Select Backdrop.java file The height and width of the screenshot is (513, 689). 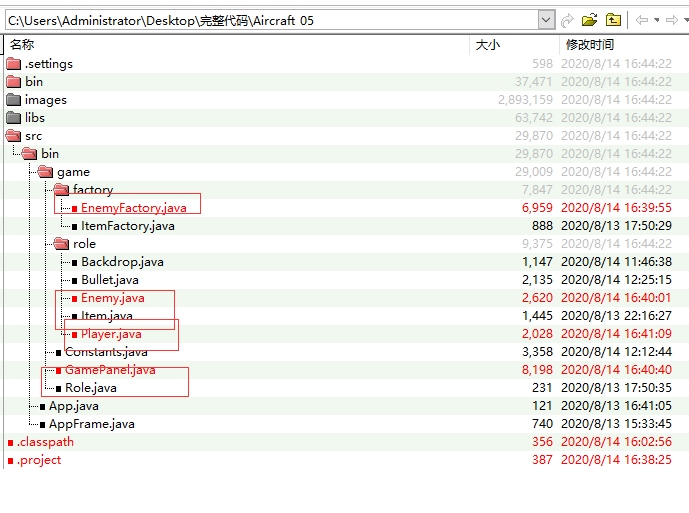tap(123, 262)
